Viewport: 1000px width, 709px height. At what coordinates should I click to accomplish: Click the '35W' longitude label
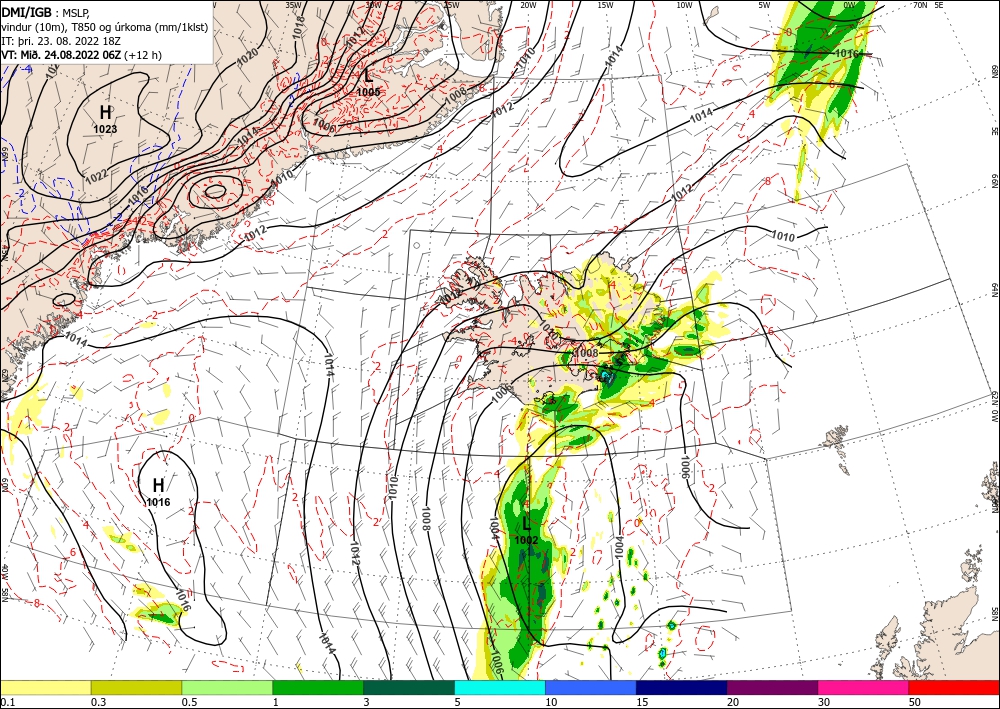point(293,4)
